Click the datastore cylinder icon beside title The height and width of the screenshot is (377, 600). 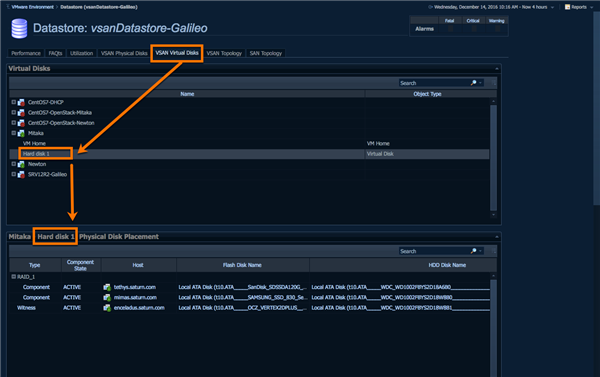click(19, 29)
